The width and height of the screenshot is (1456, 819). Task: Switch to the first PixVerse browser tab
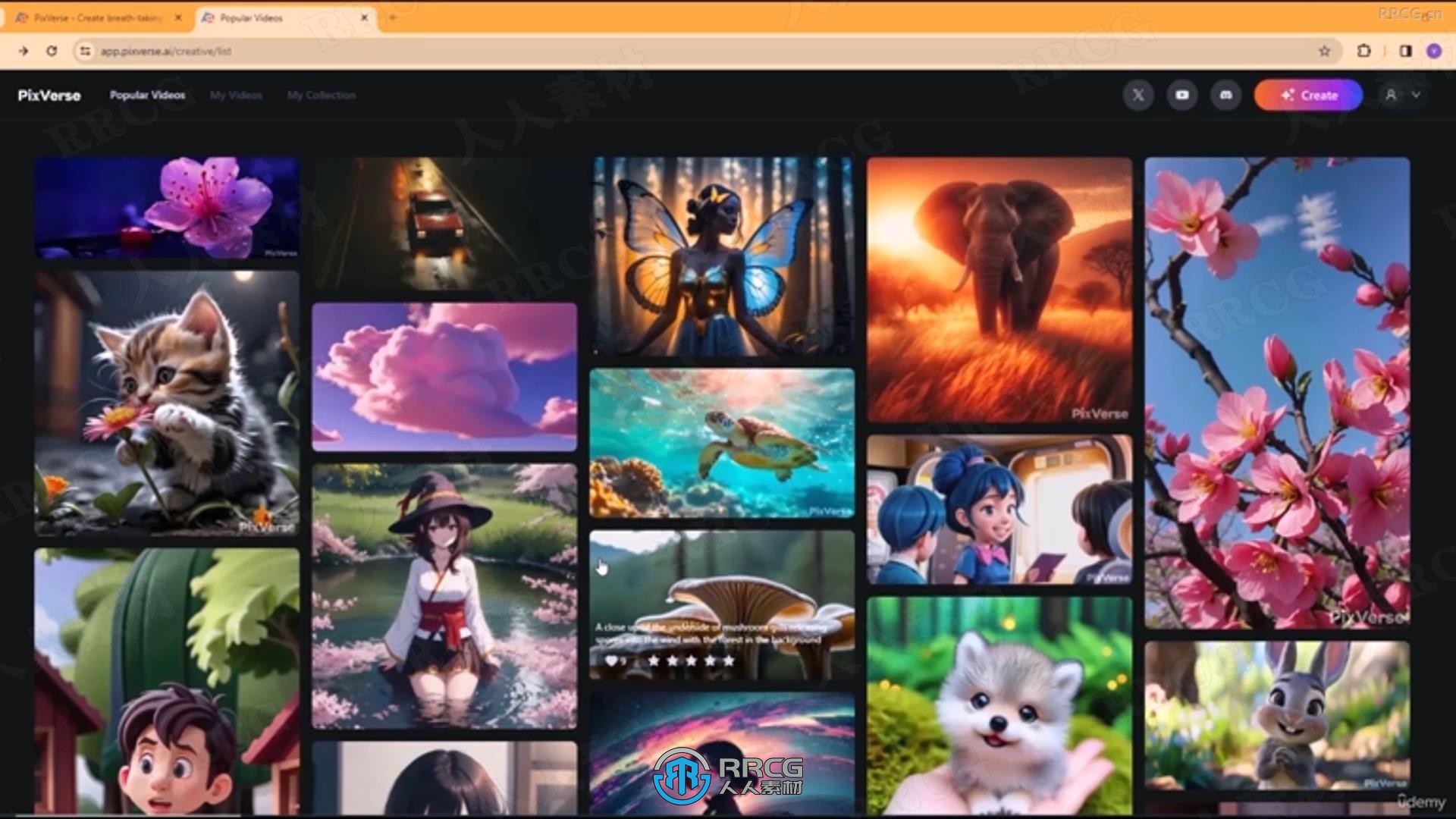(x=97, y=17)
